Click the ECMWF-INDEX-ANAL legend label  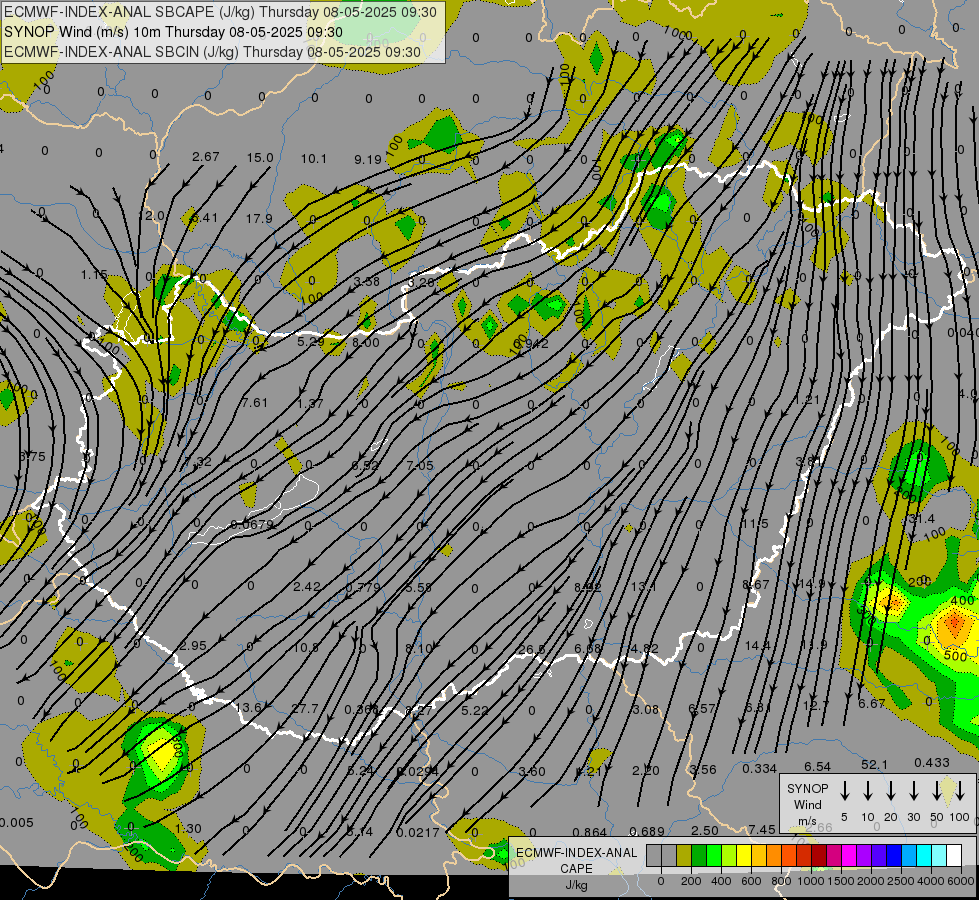click(576, 853)
